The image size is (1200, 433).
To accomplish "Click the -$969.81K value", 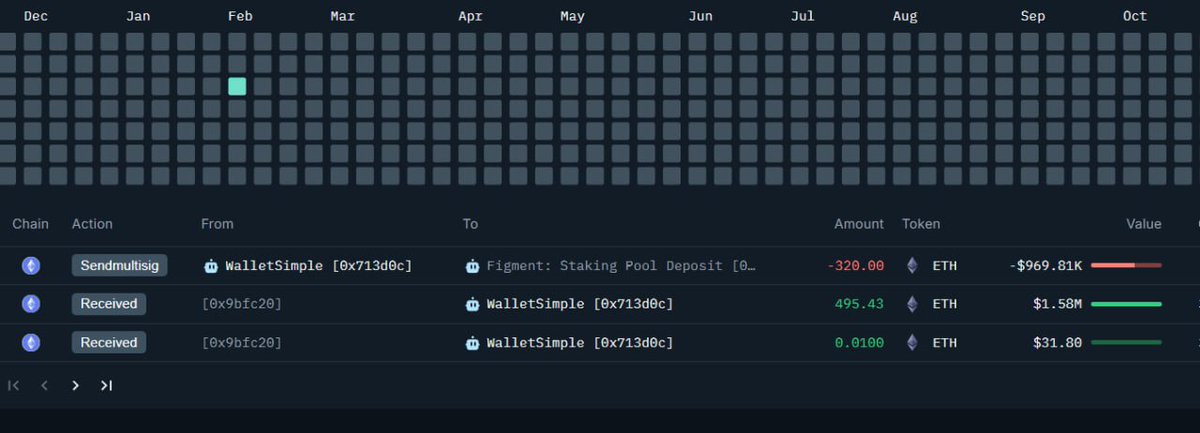I will 1046,265.
